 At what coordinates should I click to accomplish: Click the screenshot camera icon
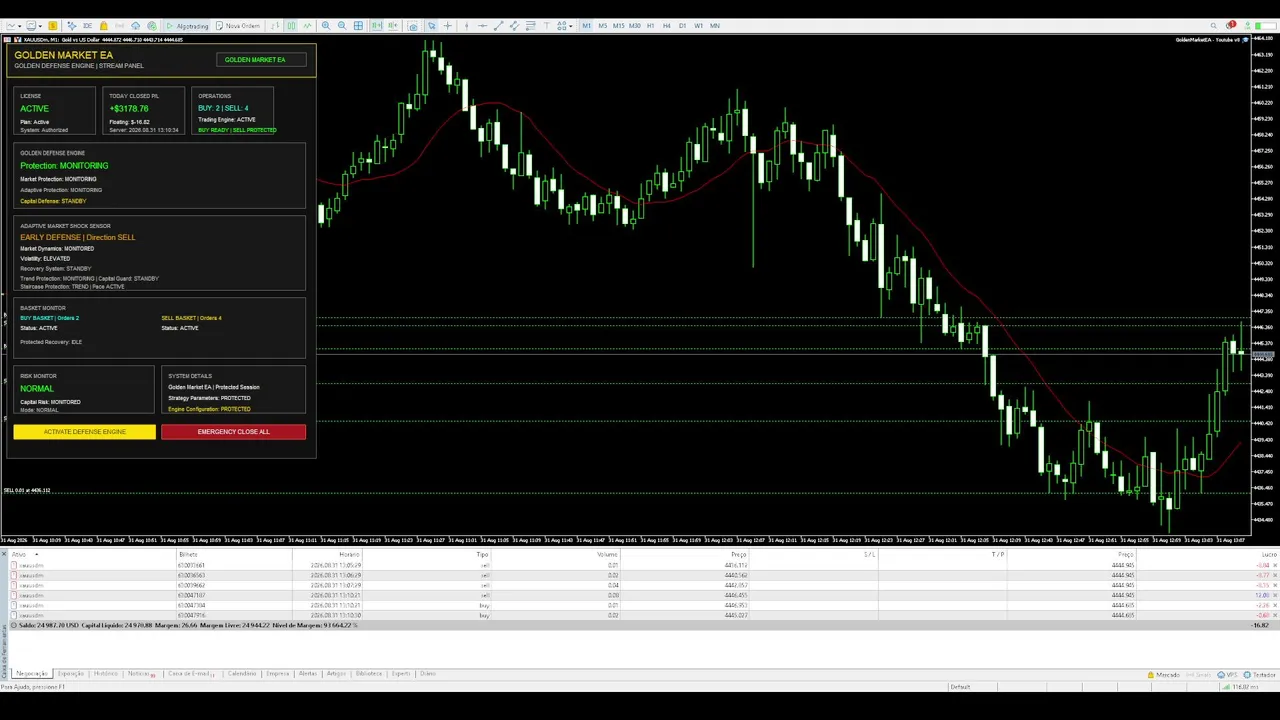[x=412, y=26]
